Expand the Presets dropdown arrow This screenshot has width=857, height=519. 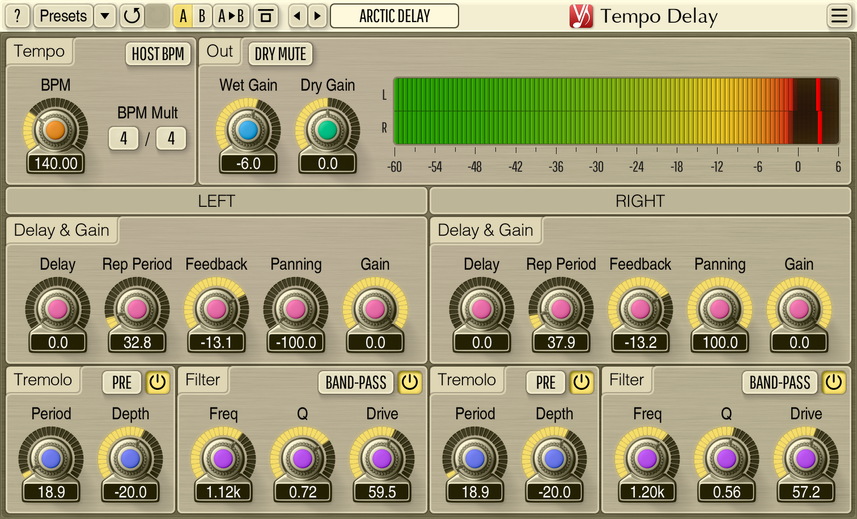(x=105, y=16)
